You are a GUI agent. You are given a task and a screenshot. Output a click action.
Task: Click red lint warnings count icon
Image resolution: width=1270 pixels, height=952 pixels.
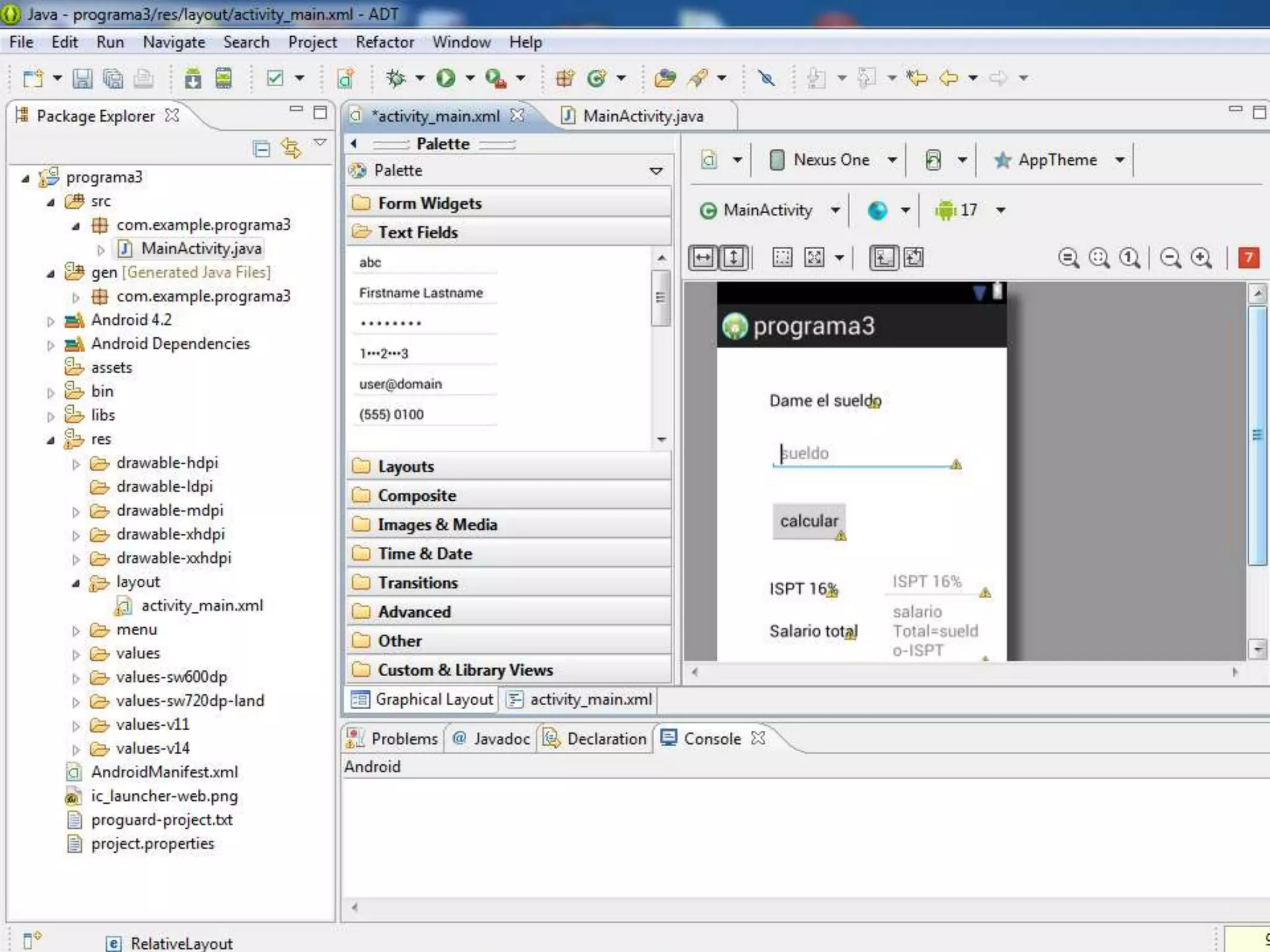1248,257
